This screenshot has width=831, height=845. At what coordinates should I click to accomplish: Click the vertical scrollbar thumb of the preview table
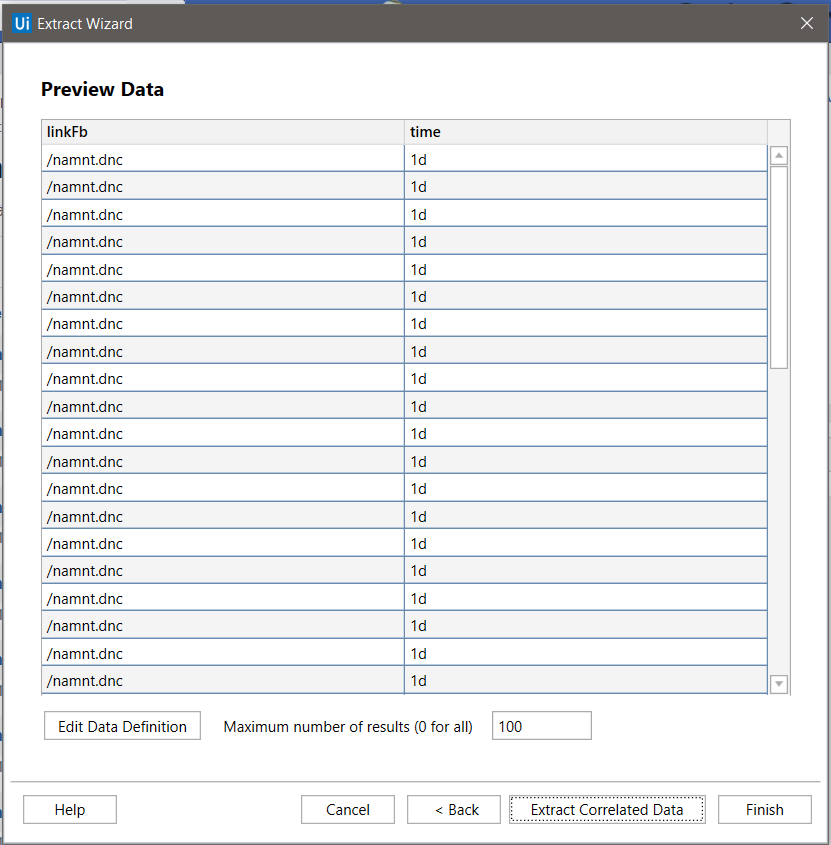(779, 267)
